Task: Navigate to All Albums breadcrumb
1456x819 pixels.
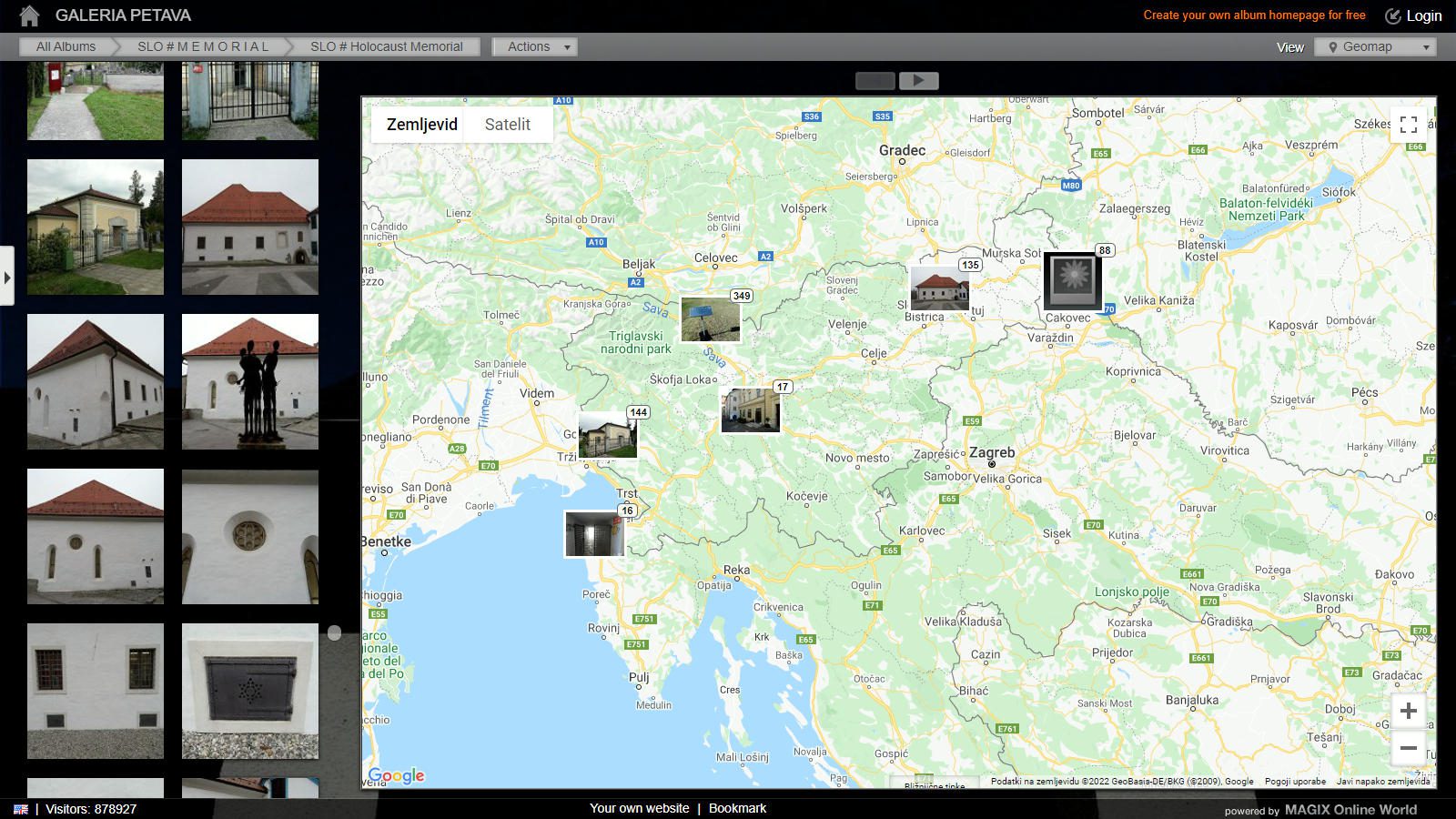Action: click(66, 47)
